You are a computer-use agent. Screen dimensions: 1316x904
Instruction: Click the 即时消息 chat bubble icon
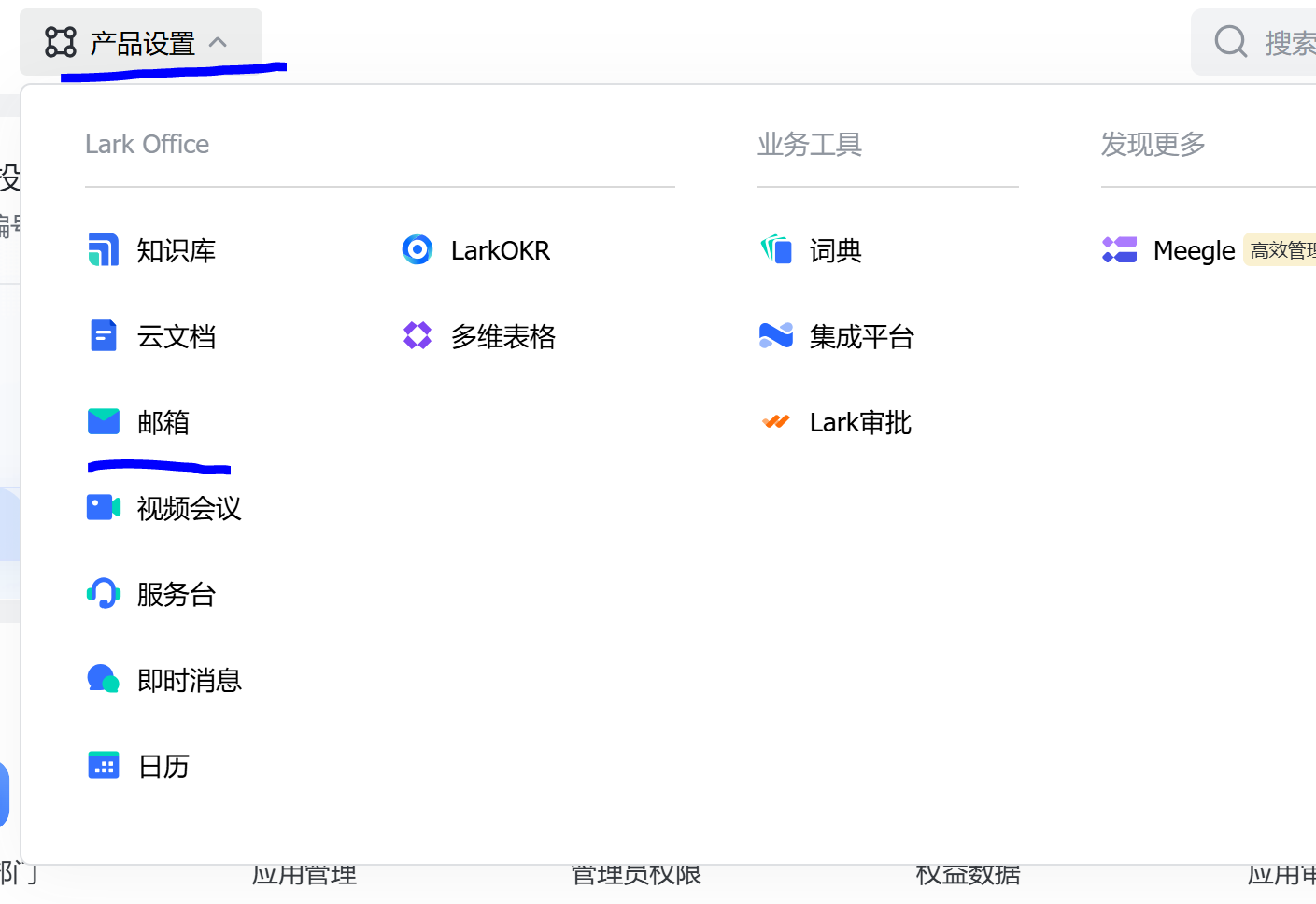click(x=103, y=679)
